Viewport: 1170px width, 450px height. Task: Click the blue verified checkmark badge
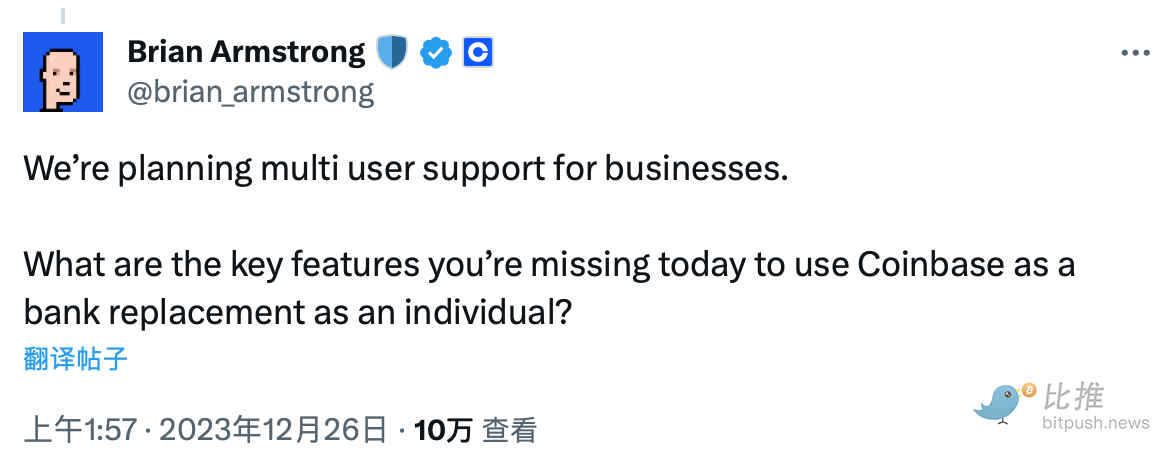pos(435,53)
